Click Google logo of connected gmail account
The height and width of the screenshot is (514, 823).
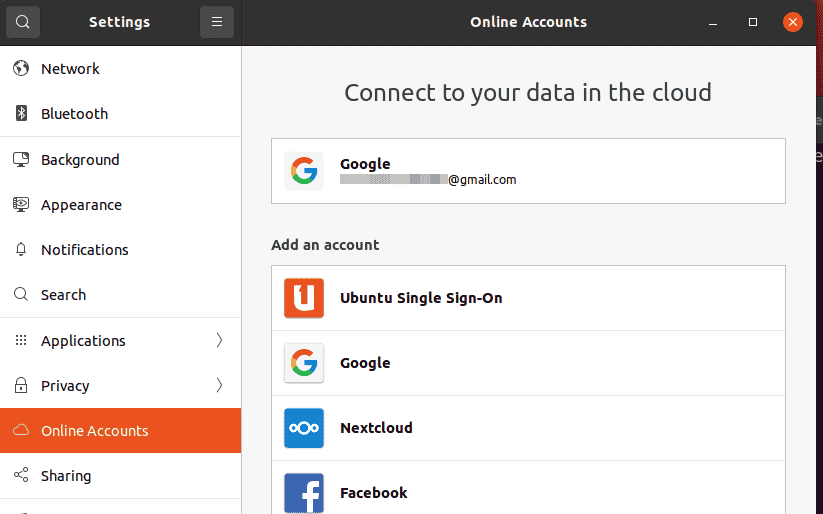tap(304, 171)
